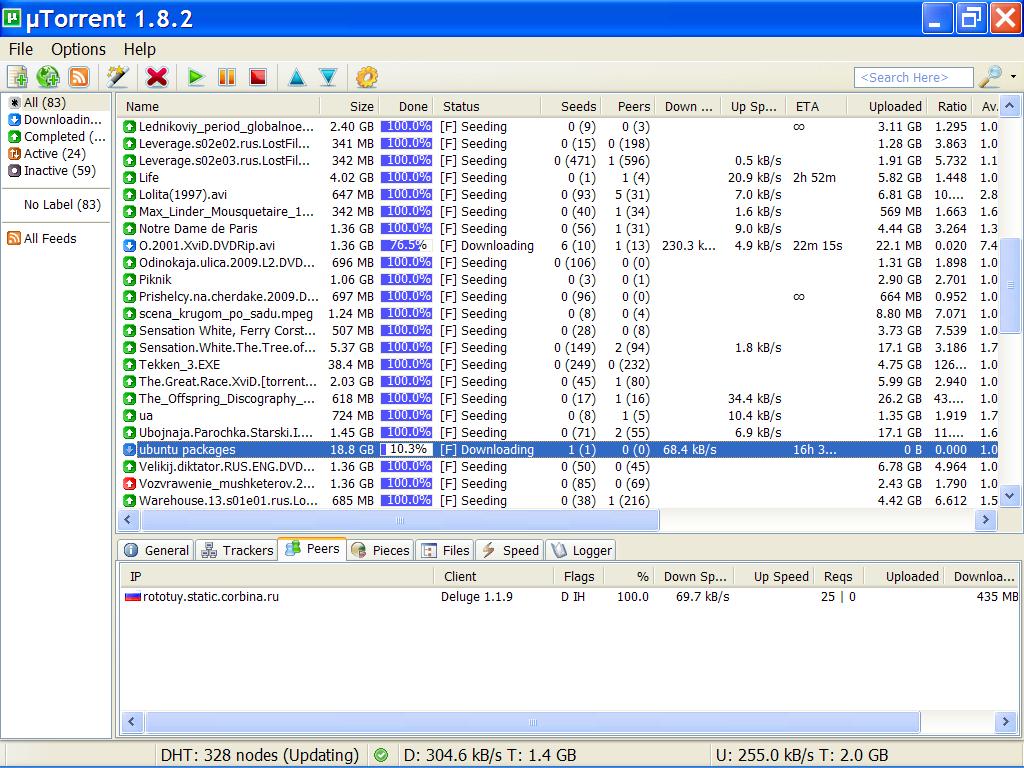Click the Create New Torrent wand icon
The width and height of the screenshot is (1024, 768).
(x=117, y=77)
